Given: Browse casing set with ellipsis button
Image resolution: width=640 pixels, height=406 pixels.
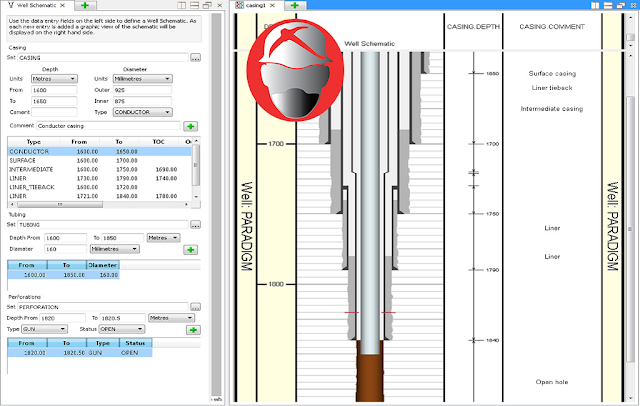Looking at the screenshot, I should (196, 58).
